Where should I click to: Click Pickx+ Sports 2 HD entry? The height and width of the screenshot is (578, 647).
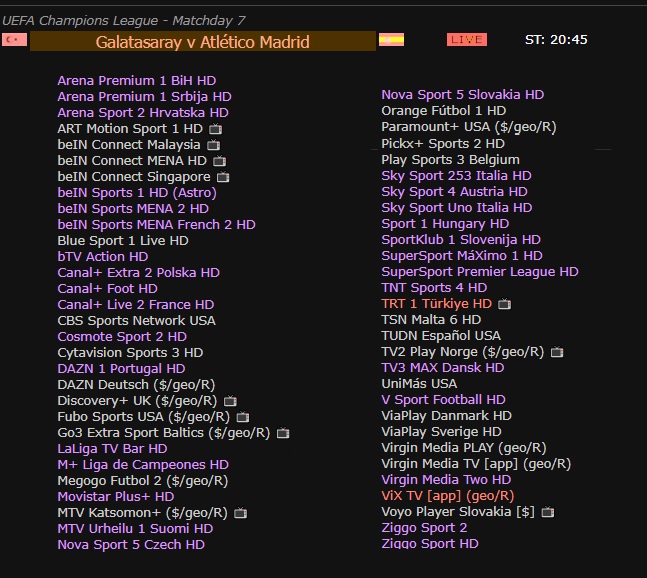(x=443, y=144)
